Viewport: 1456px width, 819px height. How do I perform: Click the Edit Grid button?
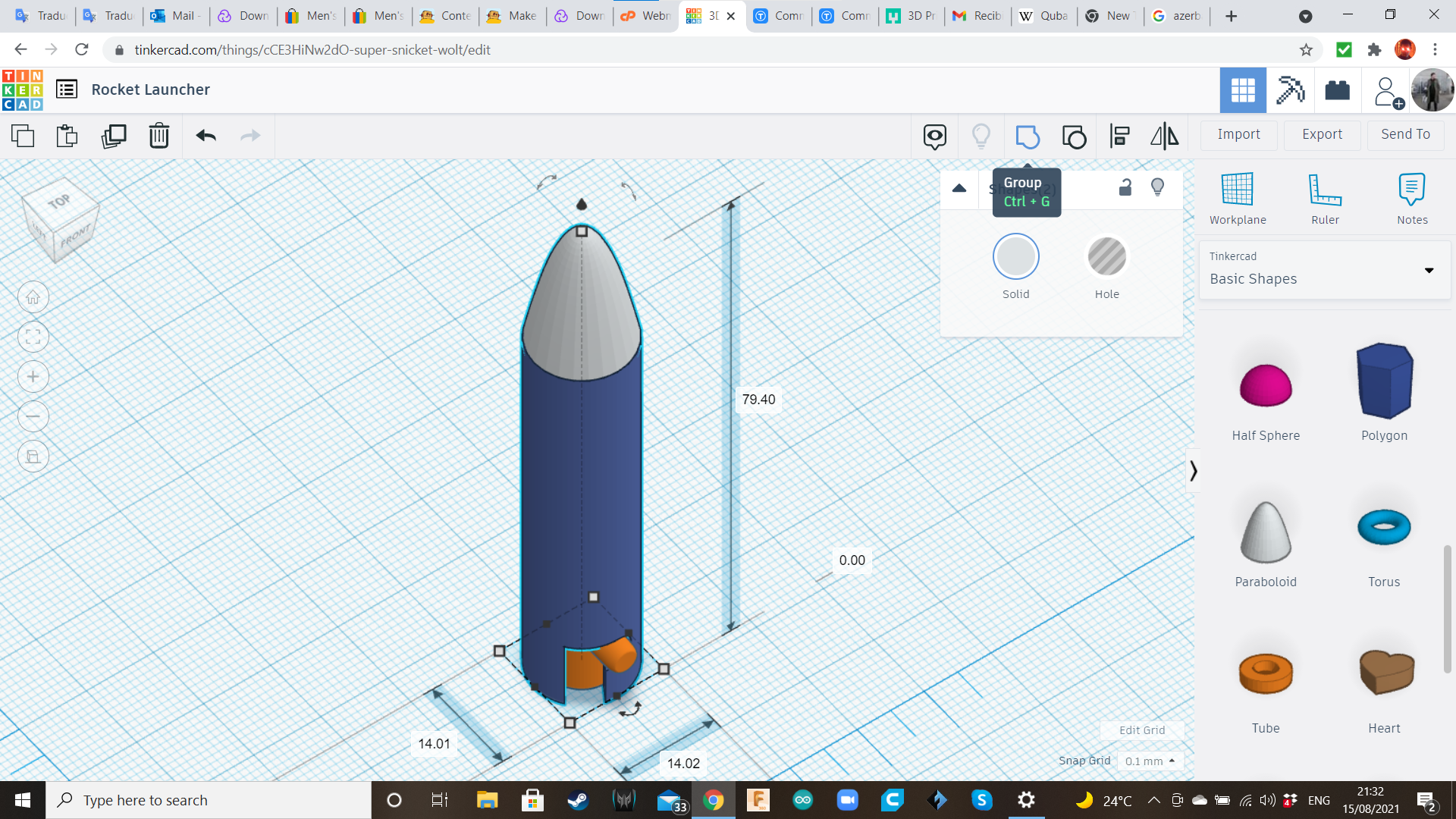pos(1141,730)
